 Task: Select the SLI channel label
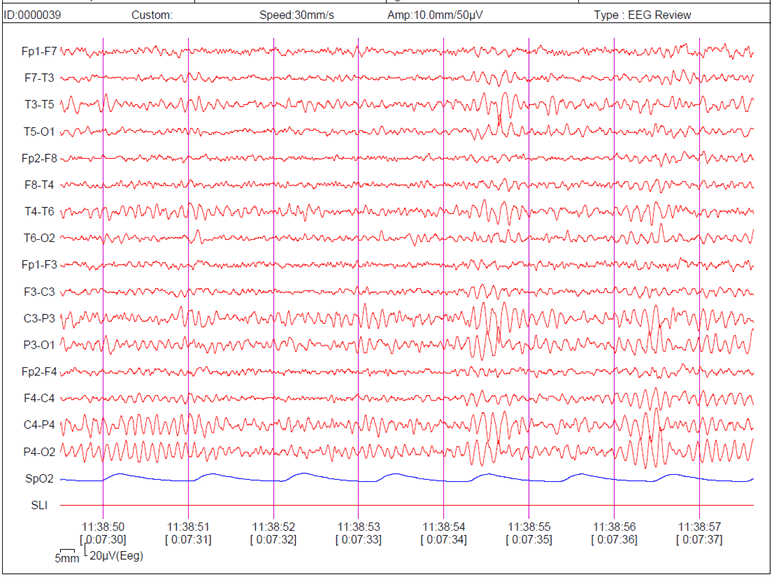coord(39,505)
